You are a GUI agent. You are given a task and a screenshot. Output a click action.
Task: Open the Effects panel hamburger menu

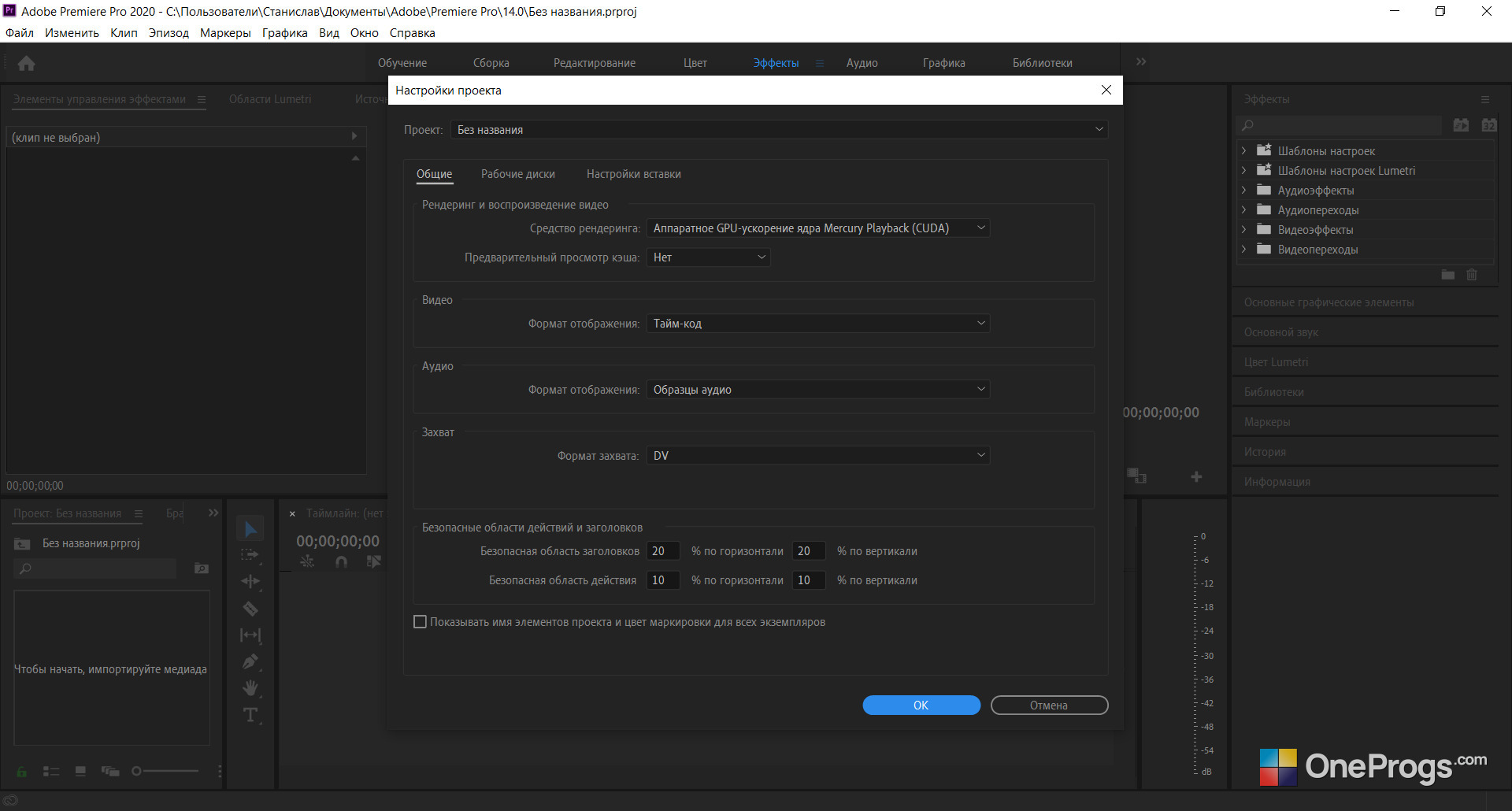[1485, 99]
